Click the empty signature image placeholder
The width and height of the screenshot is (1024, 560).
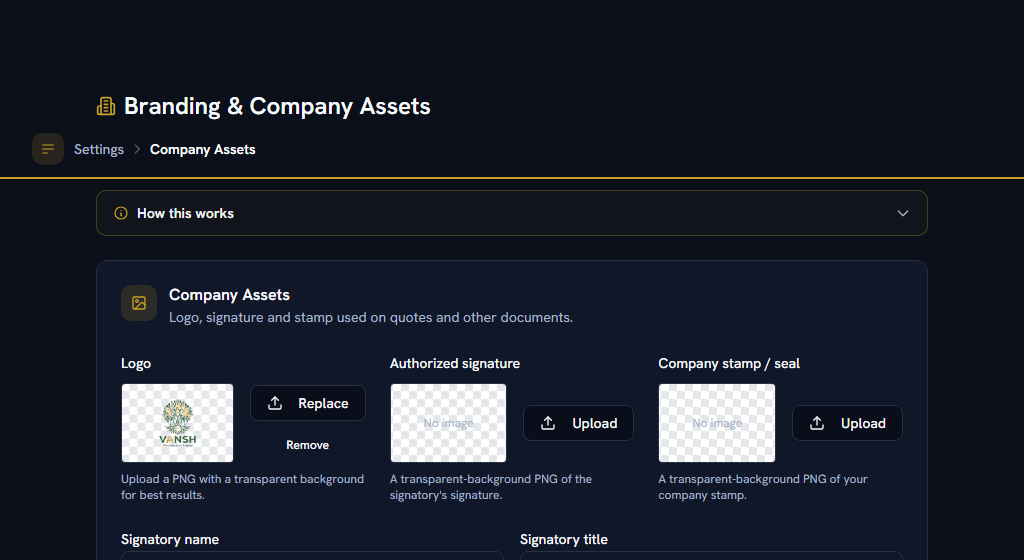click(448, 423)
